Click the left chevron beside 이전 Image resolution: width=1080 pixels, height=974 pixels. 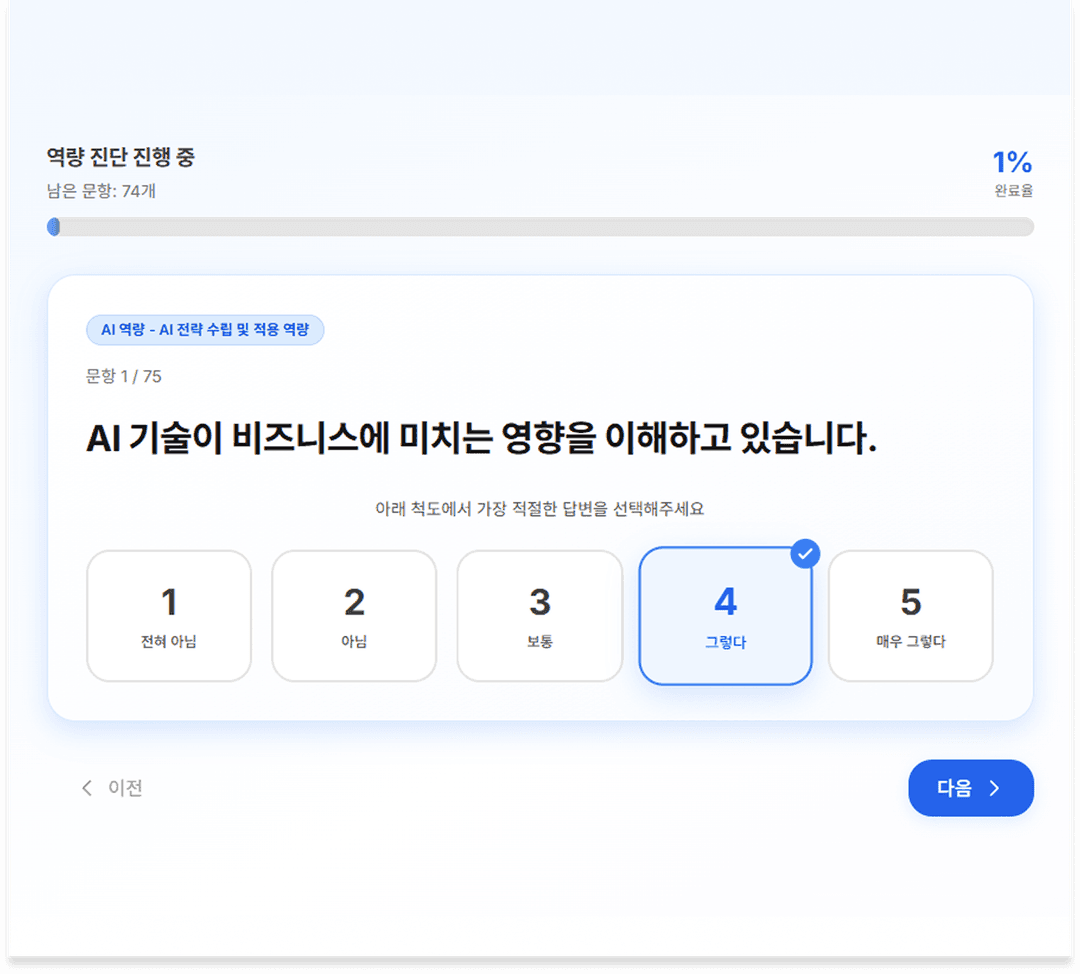coord(87,788)
